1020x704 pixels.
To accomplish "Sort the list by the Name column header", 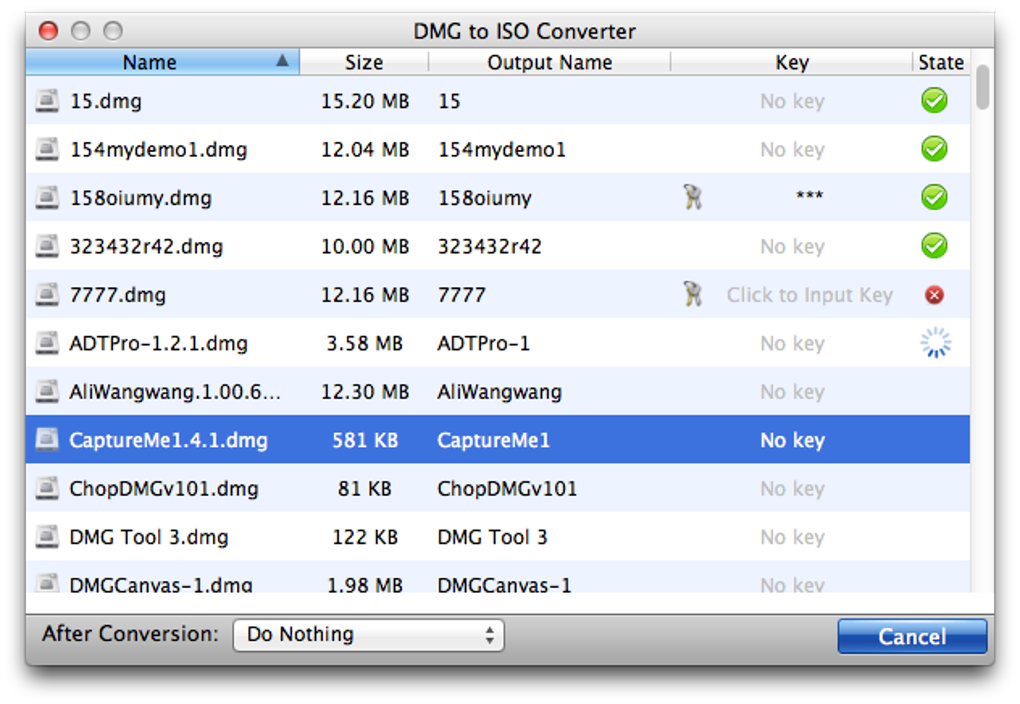I will 150,62.
